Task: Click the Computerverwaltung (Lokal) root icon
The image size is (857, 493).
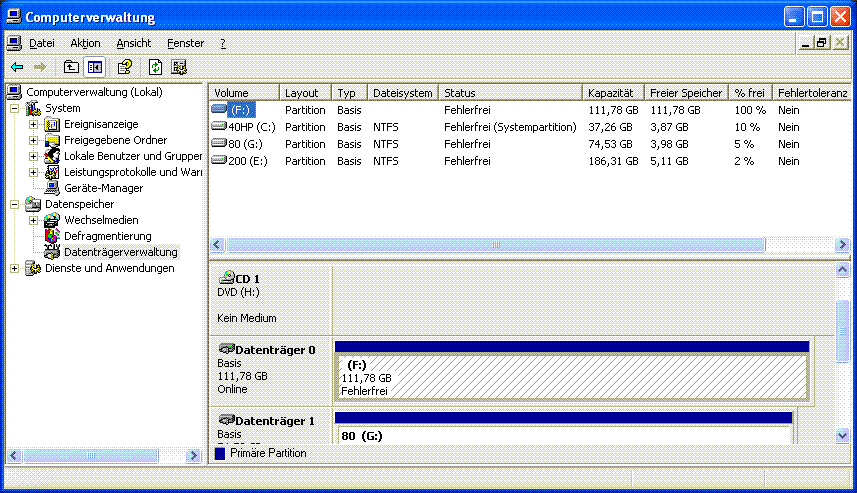Action: click(15, 92)
